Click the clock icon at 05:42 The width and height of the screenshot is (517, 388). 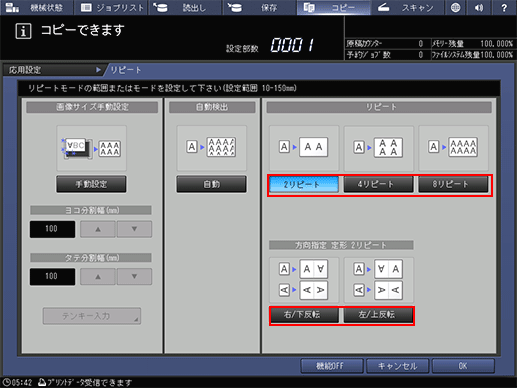(7, 382)
